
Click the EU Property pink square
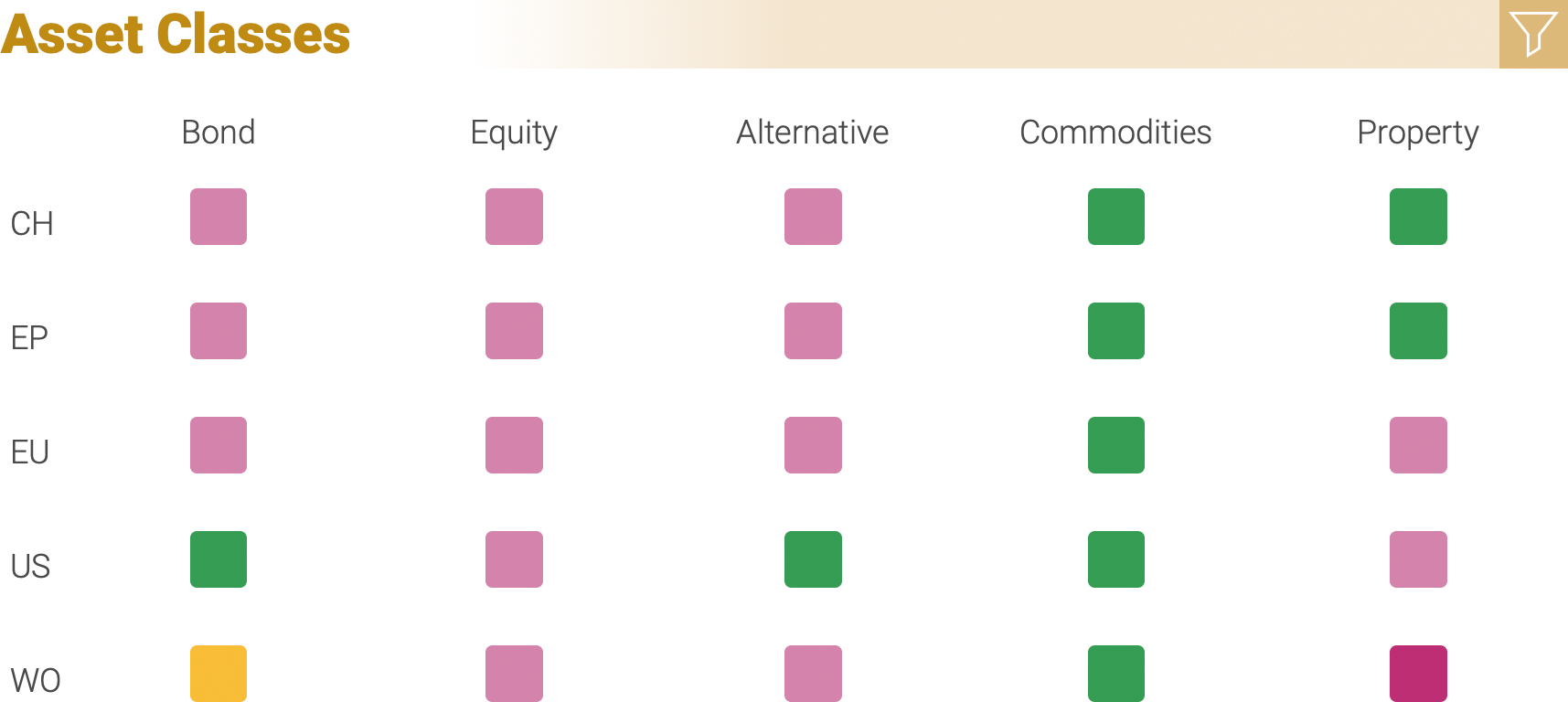(1418, 445)
